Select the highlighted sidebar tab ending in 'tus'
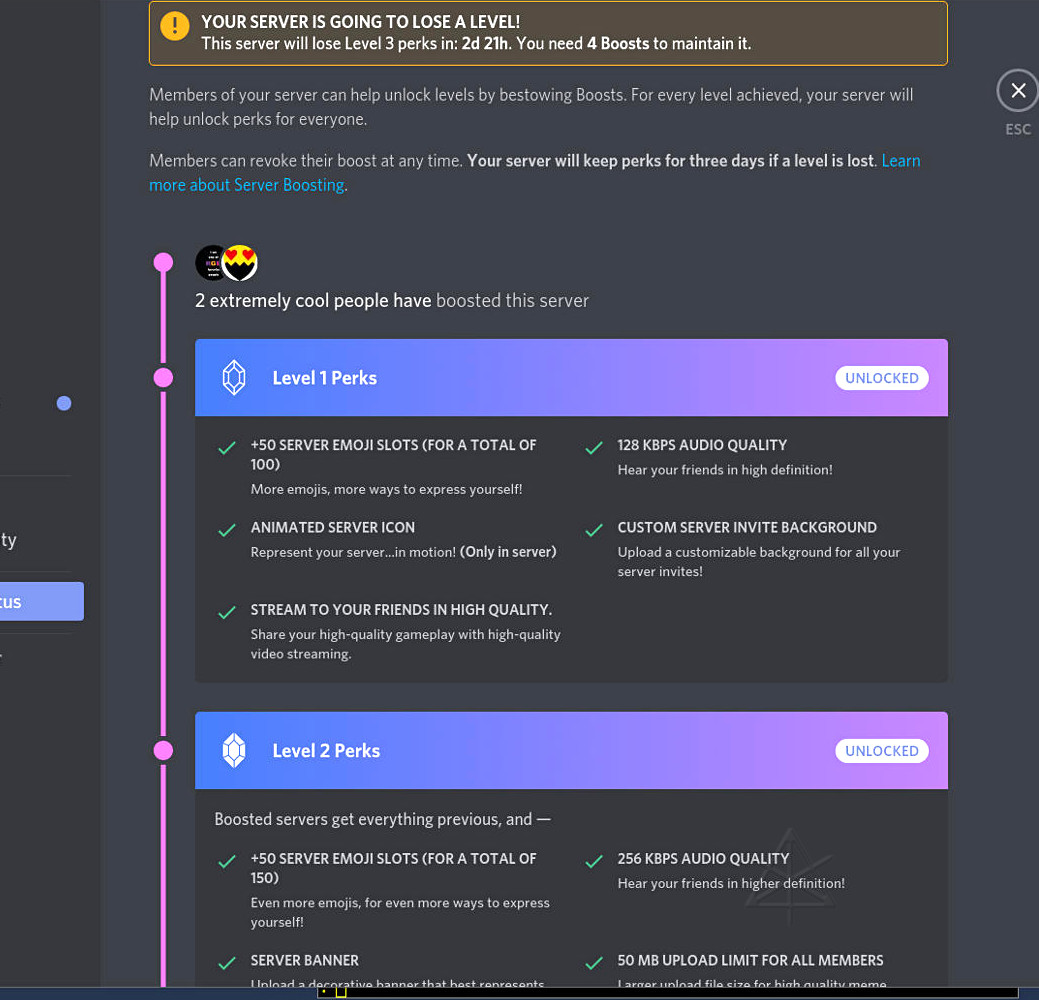 coord(40,602)
